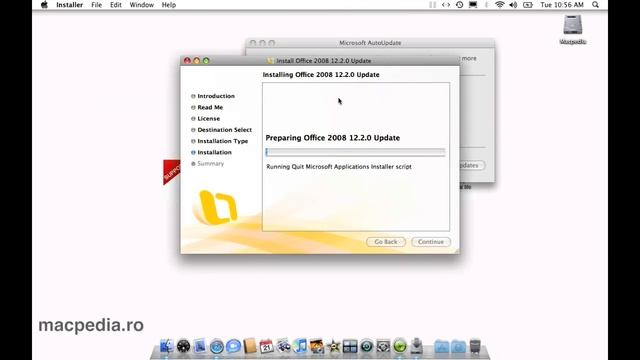Click the Go Back button

386,242
